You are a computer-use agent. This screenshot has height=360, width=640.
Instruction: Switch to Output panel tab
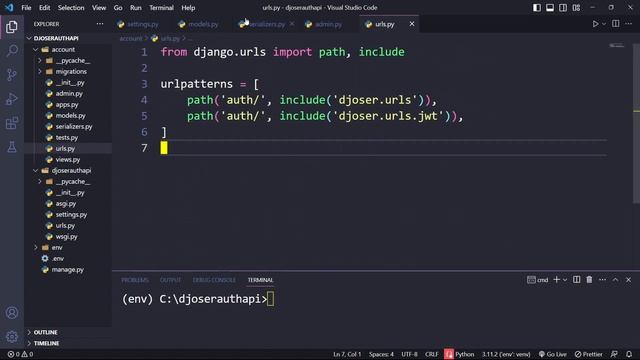point(170,280)
